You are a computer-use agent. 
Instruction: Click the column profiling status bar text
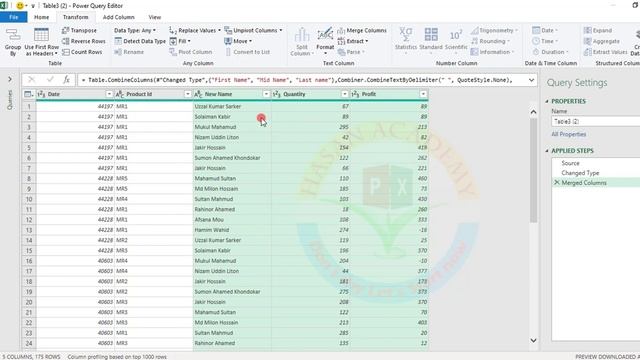click(117, 357)
